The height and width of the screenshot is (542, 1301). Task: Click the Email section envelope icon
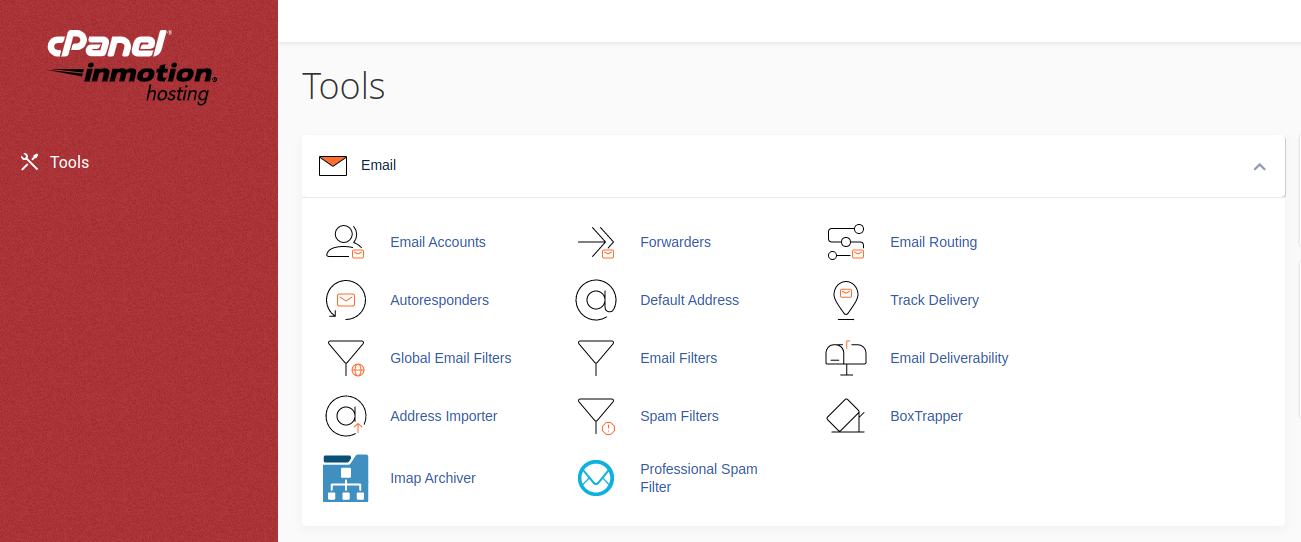tap(333, 166)
